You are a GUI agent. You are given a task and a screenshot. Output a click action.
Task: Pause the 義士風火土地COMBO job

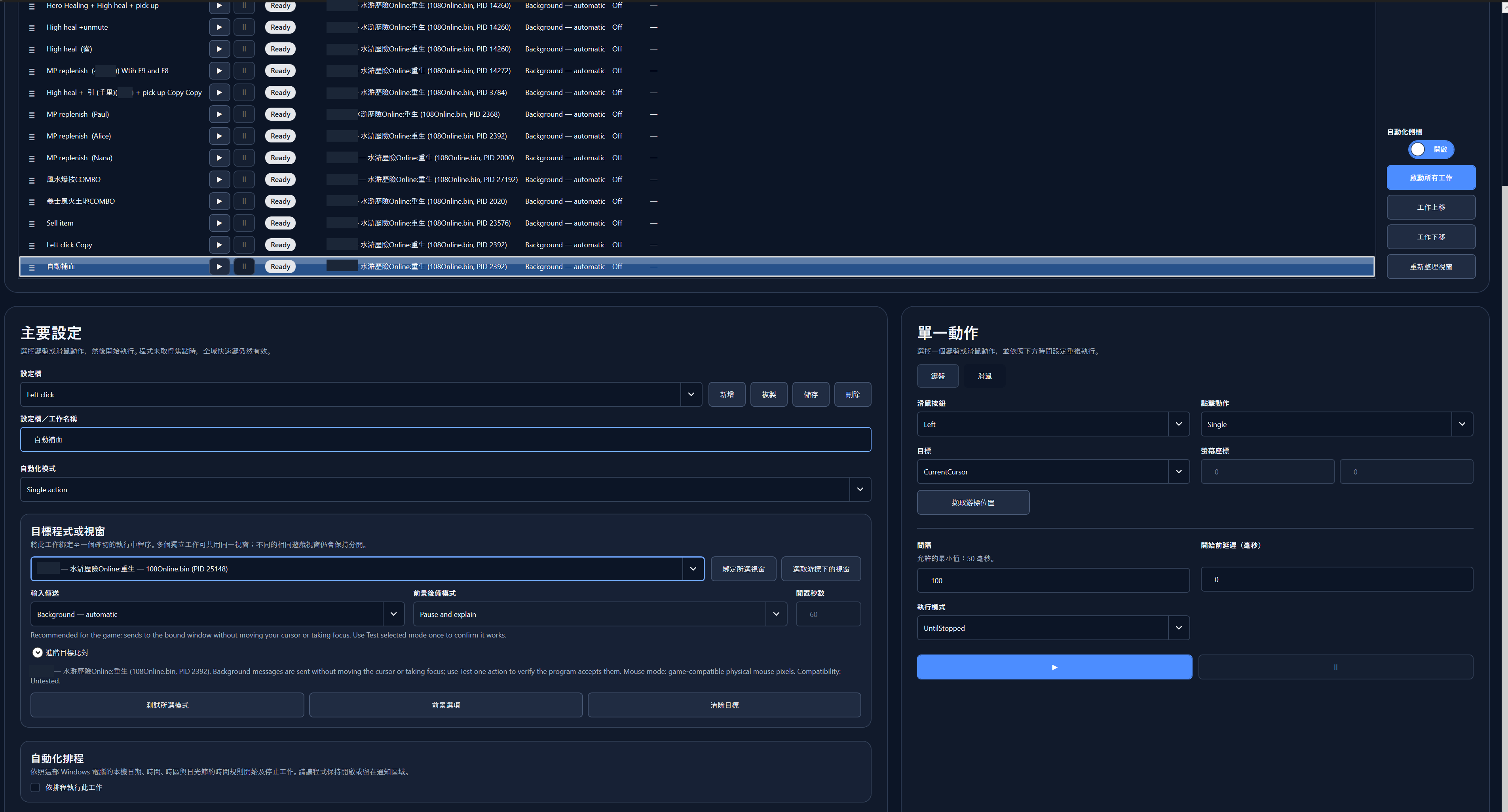[x=244, y=201]
